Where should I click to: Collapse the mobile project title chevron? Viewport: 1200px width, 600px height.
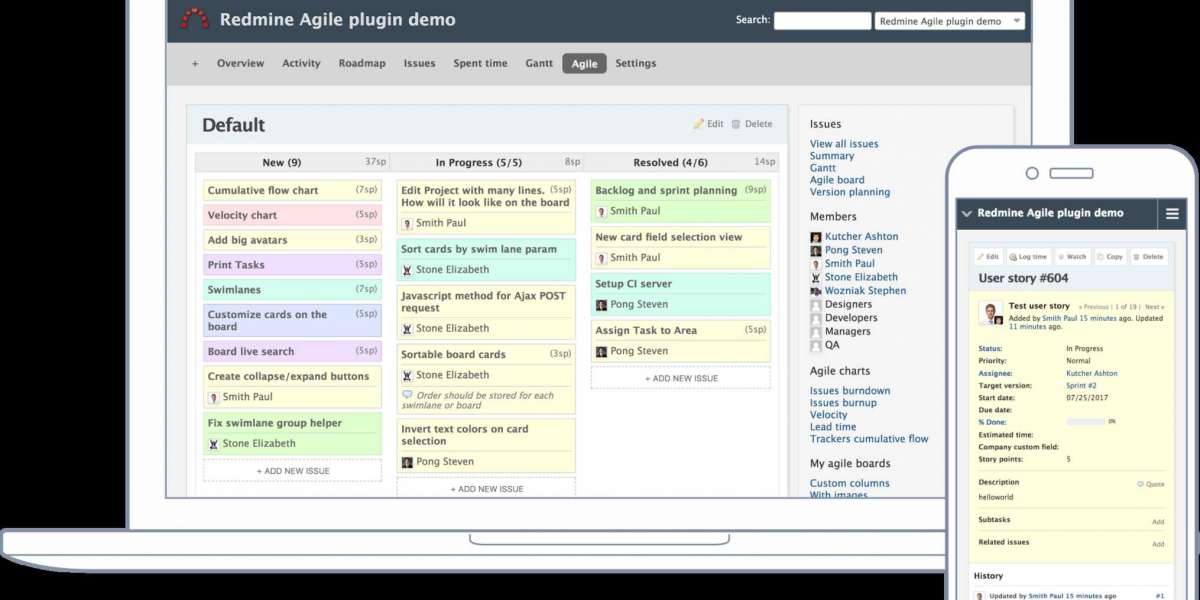click(966, 213)
